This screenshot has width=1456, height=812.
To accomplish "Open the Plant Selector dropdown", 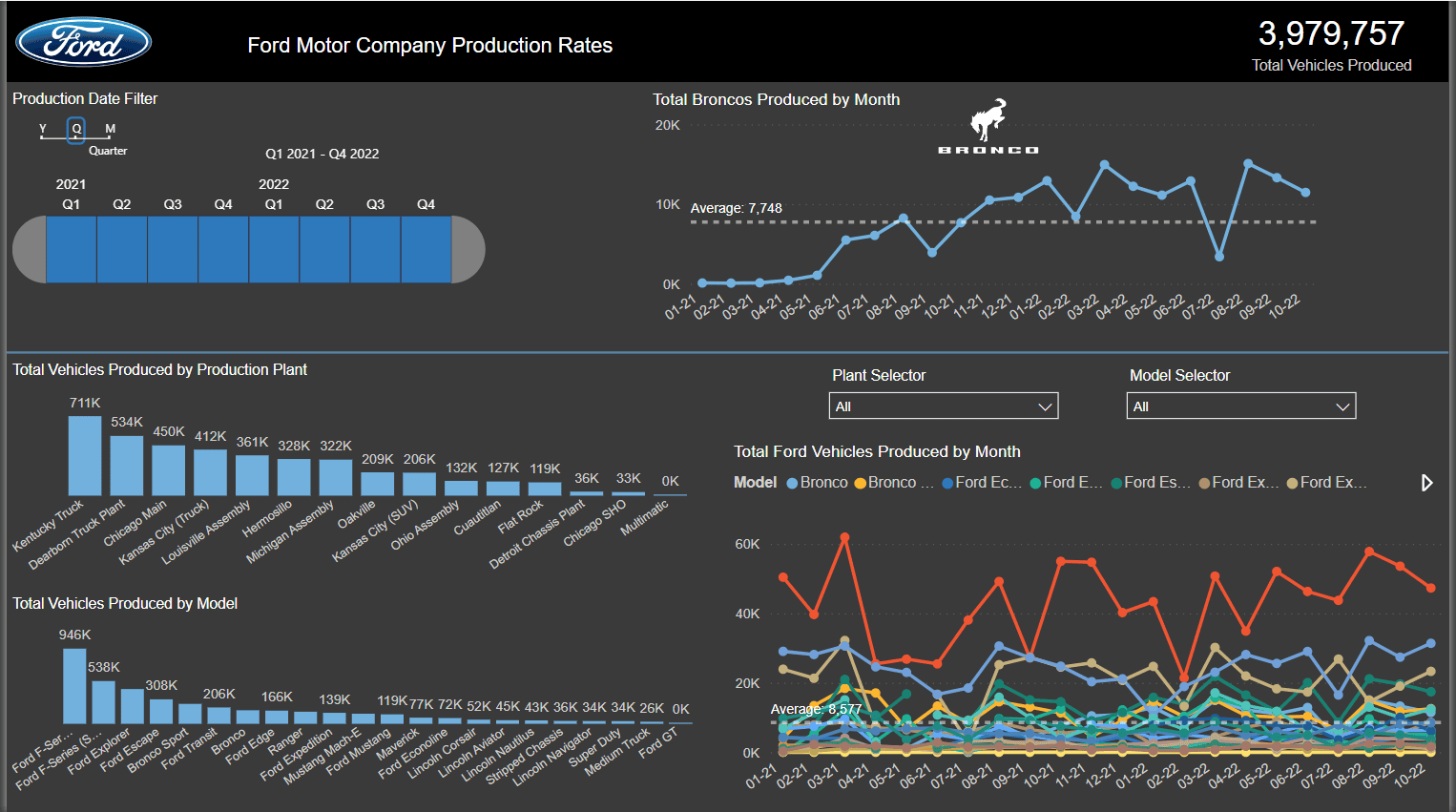I will [x=944, y=406].
